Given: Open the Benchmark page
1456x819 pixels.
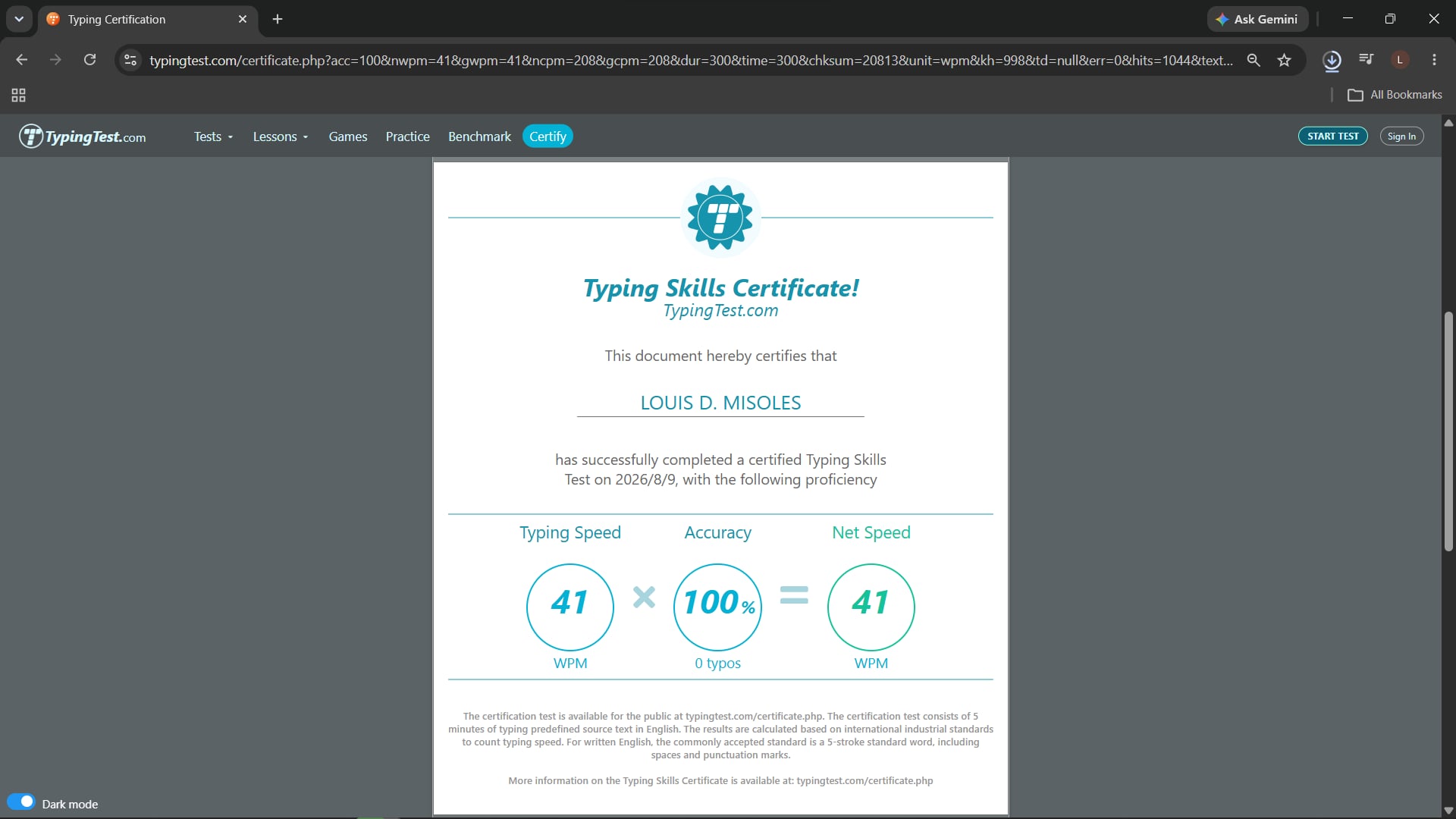Looking at the screenshot, I should click(479, 136).
